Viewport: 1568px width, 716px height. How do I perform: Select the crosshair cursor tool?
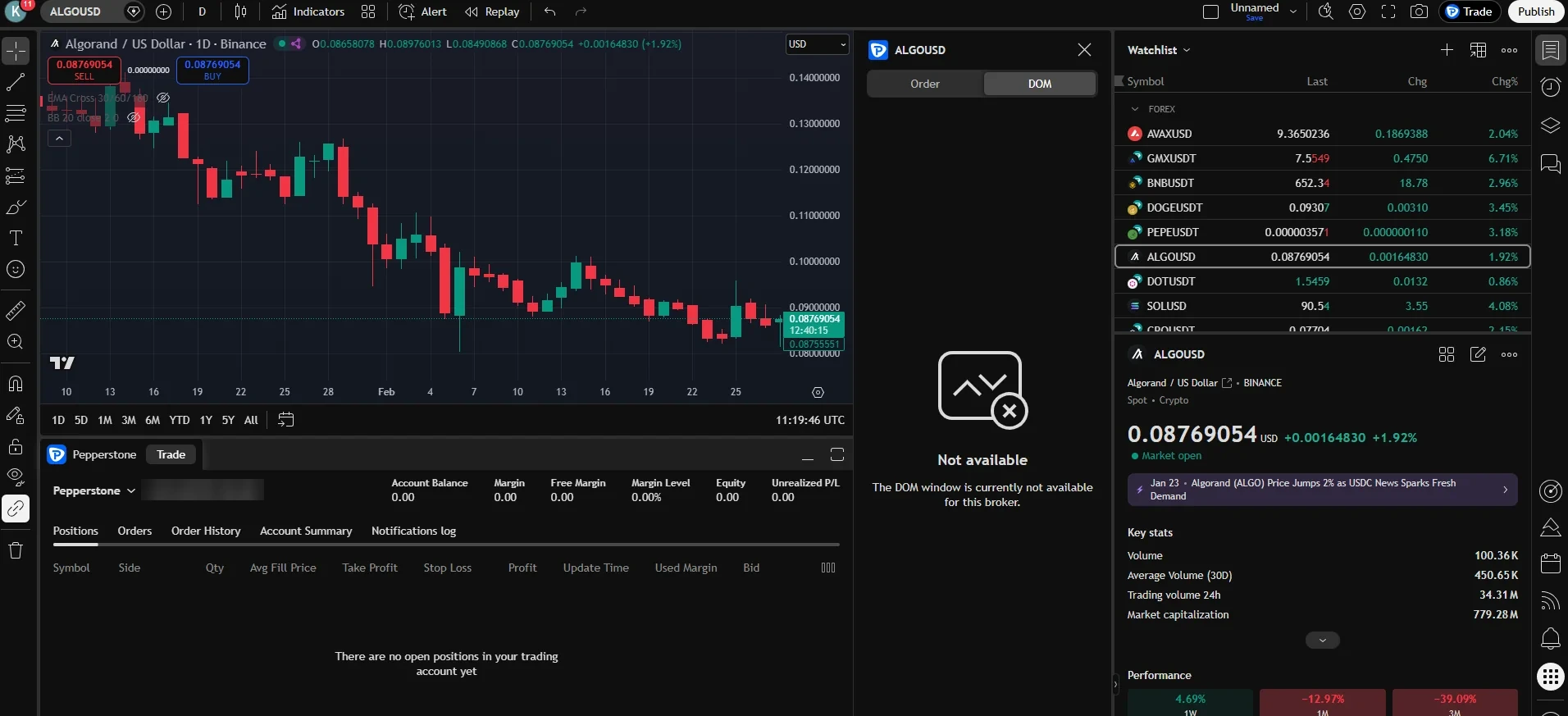tap(16, 51)
